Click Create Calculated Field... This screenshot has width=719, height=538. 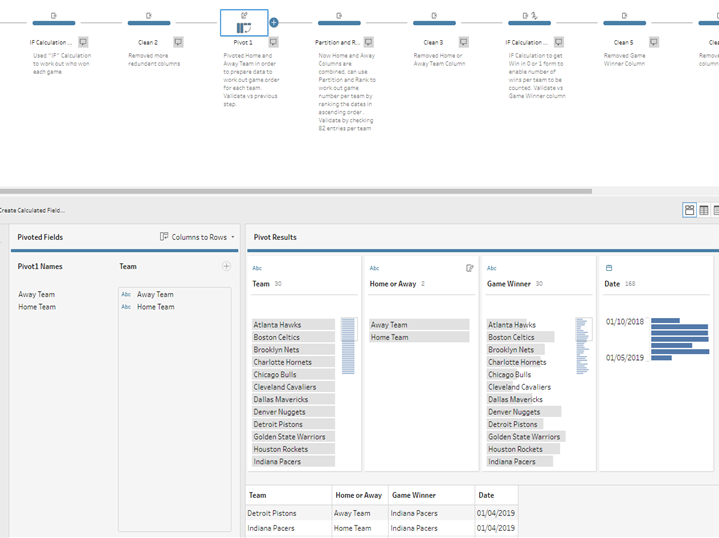(32, 211)
